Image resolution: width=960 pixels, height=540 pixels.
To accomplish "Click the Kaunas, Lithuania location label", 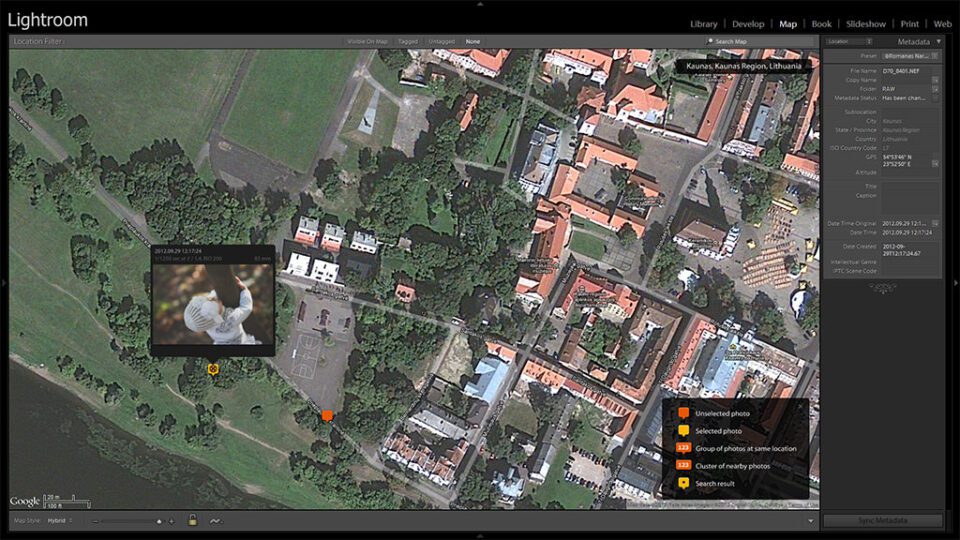I will pyautogui.click(x=743, y=66).
